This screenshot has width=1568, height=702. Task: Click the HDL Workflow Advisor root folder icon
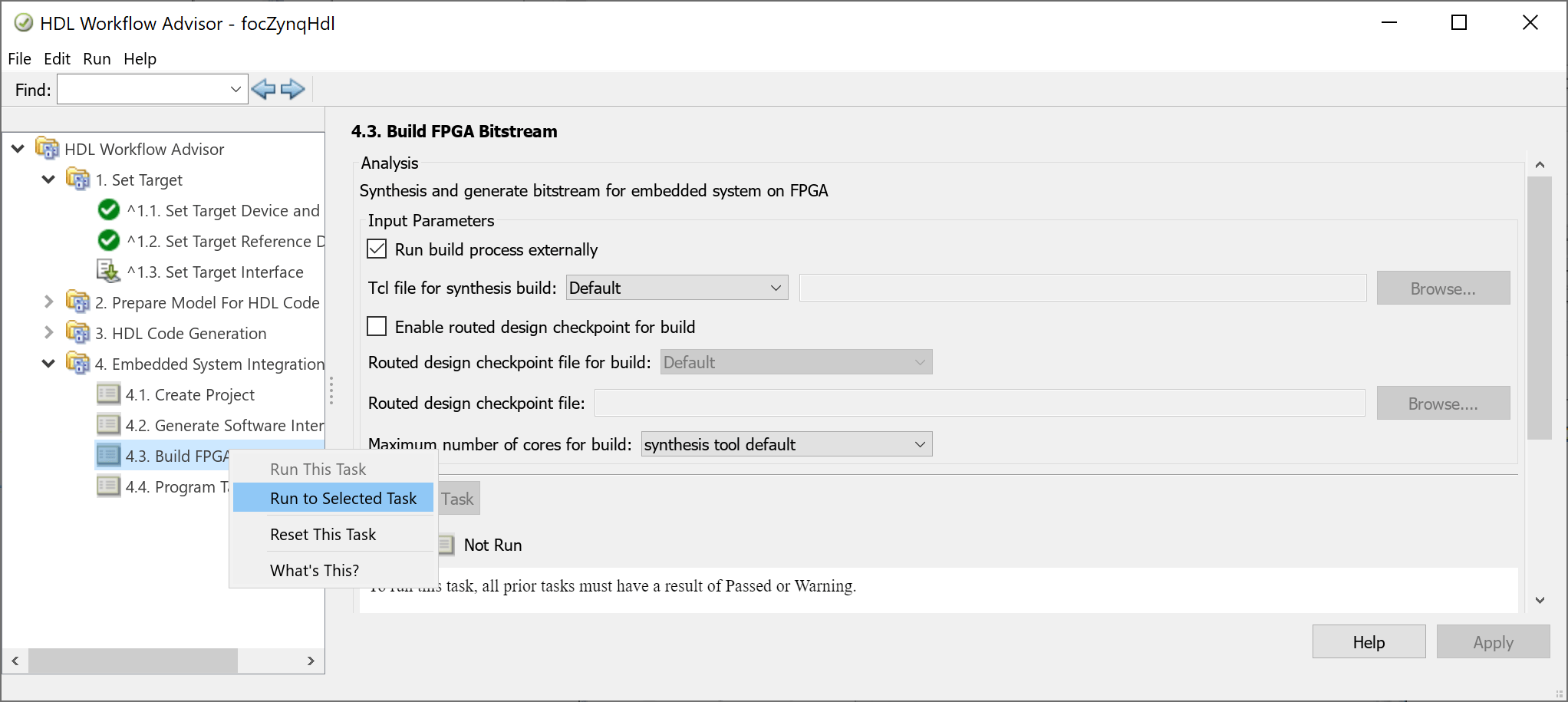pyautogui.click(x=48, y=149)
